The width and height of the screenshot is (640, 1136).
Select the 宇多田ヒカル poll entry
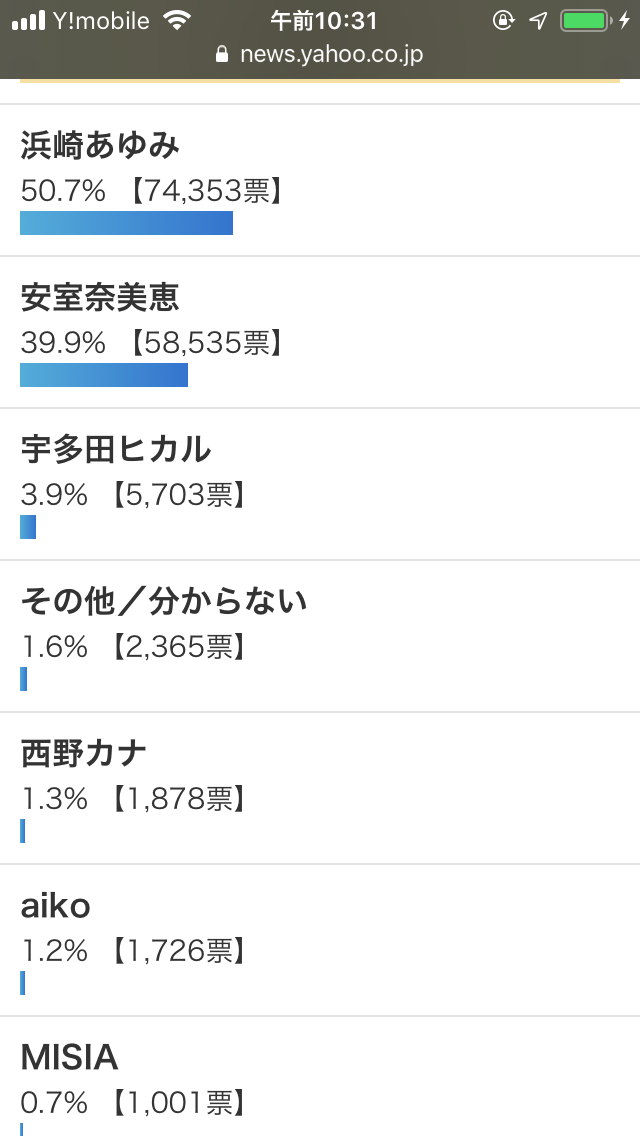tap(320, 485)
